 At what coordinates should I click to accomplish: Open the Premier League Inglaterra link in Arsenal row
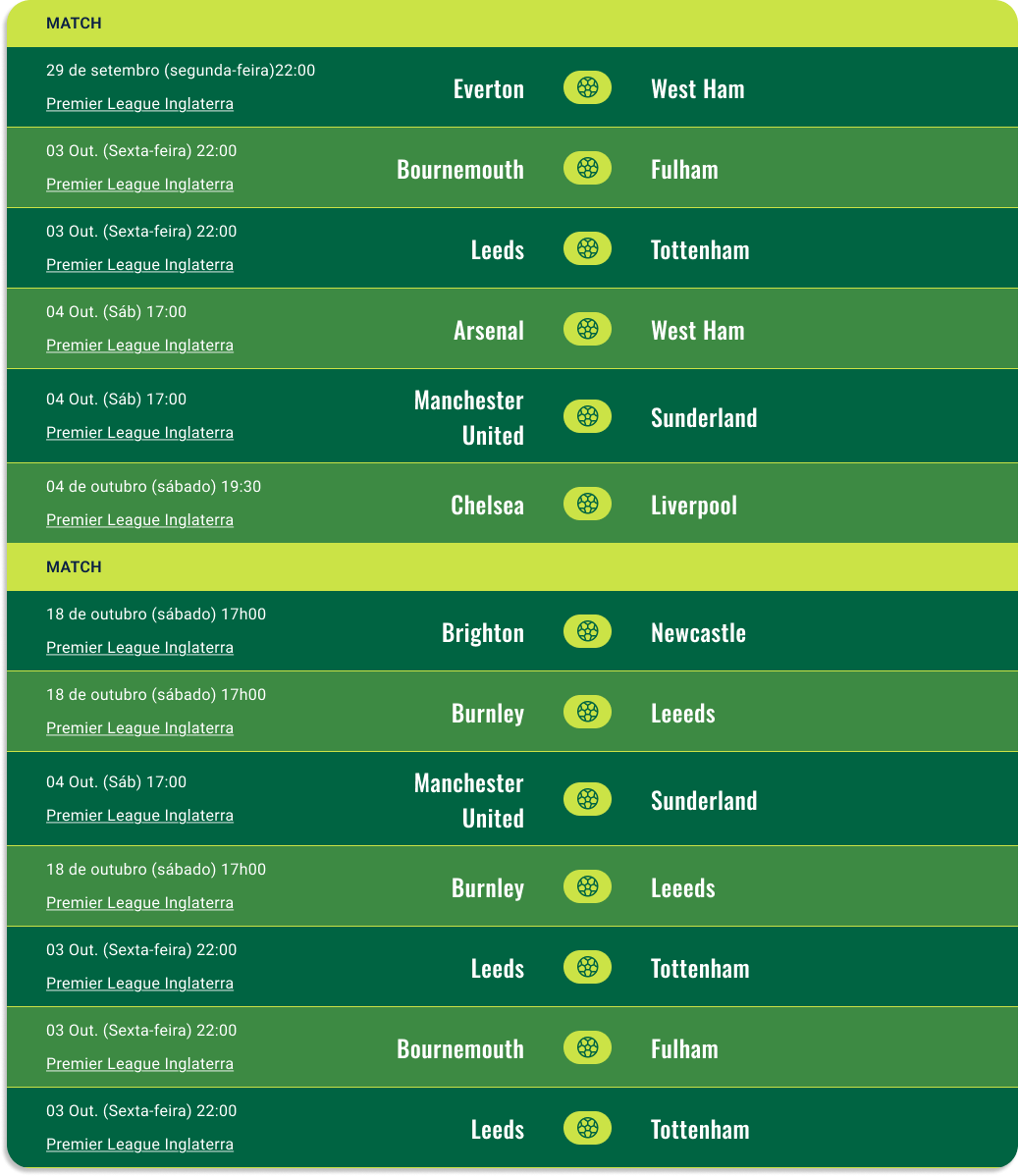tap(139, 346)
